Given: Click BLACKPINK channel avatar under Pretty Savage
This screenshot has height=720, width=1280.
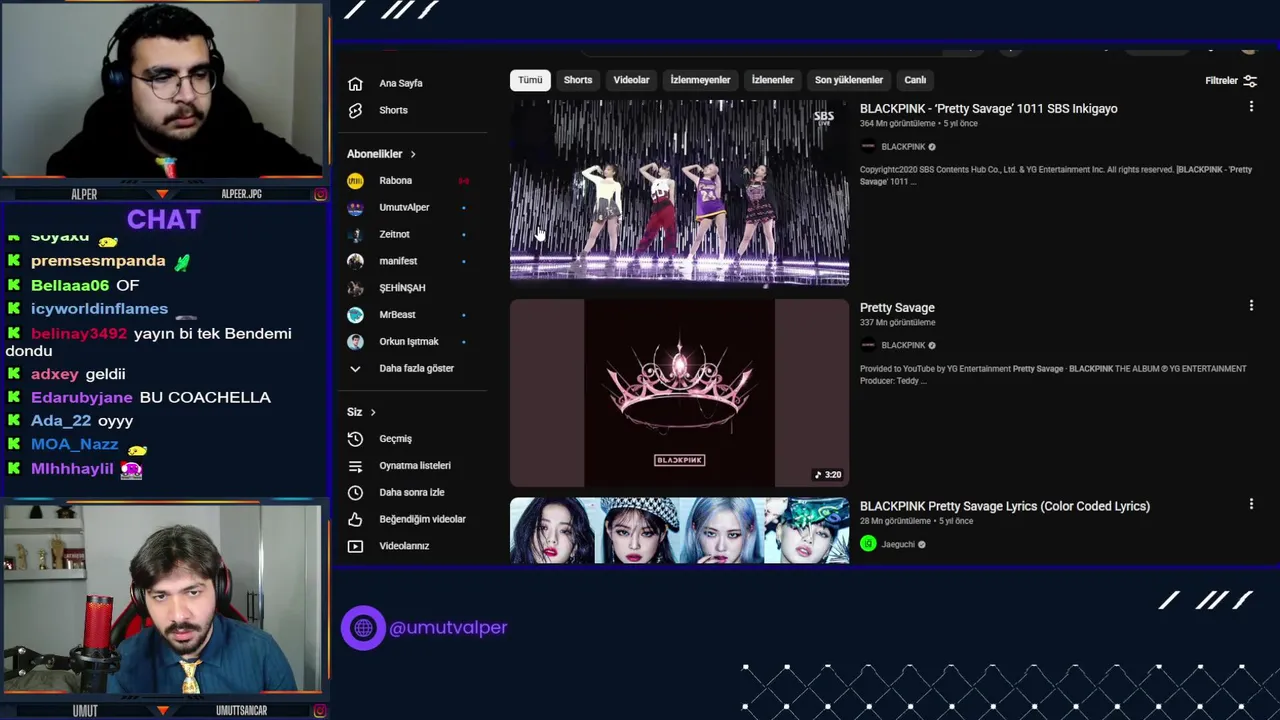Looking at the screenshot, I should pos(868,345).
